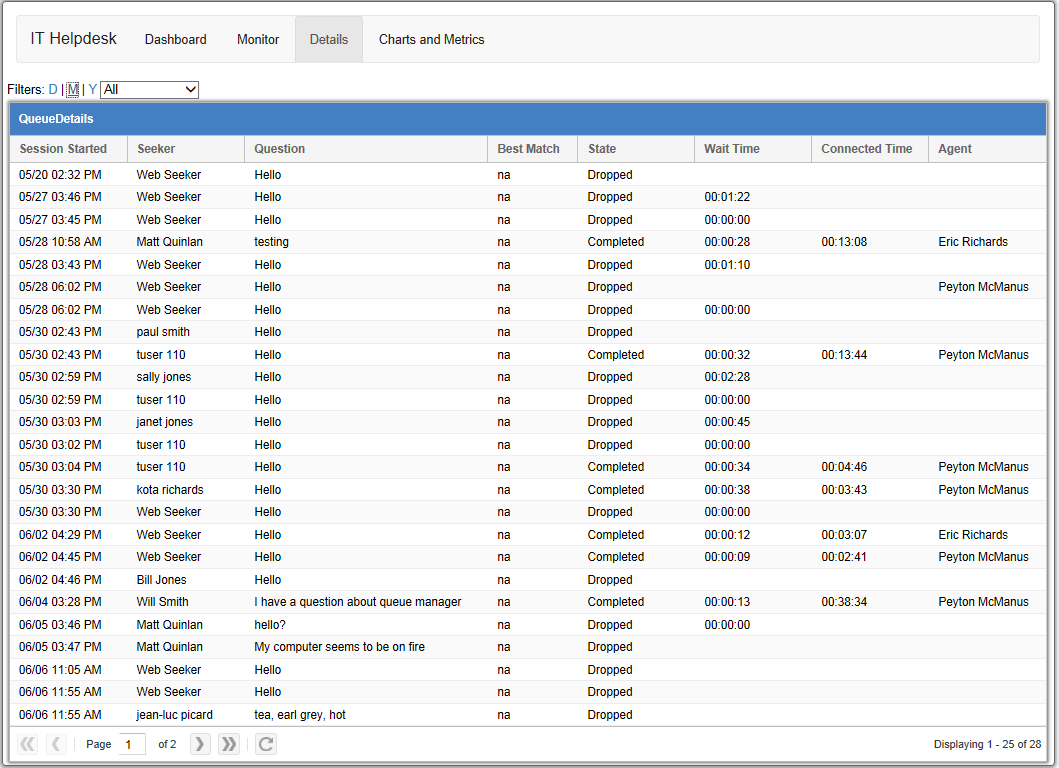The height and width of the screenshot is (768, 1059).
Task: Select seeker 'kota richards'
Action: click(170, 490)
